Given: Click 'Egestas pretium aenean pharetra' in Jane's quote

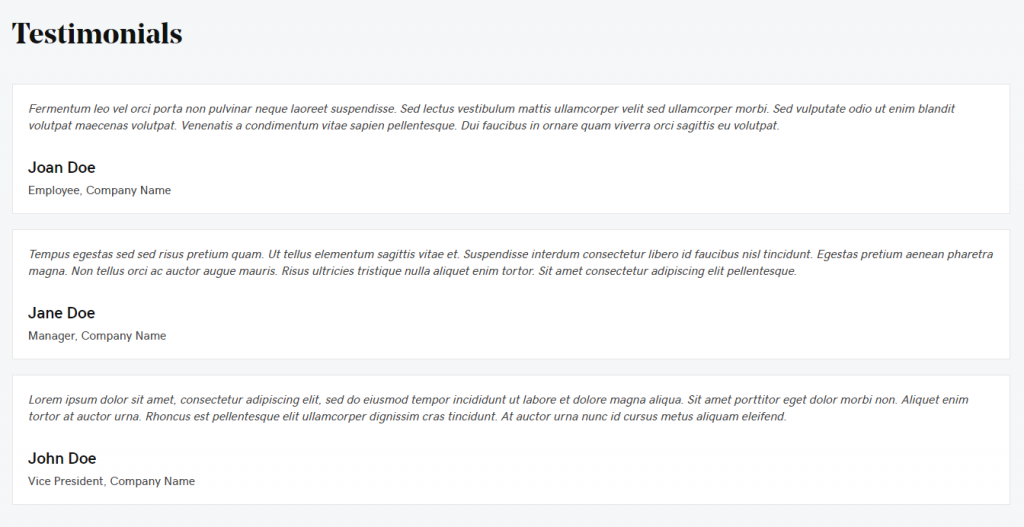Looking at the screenshot, I should pos(905,254).
